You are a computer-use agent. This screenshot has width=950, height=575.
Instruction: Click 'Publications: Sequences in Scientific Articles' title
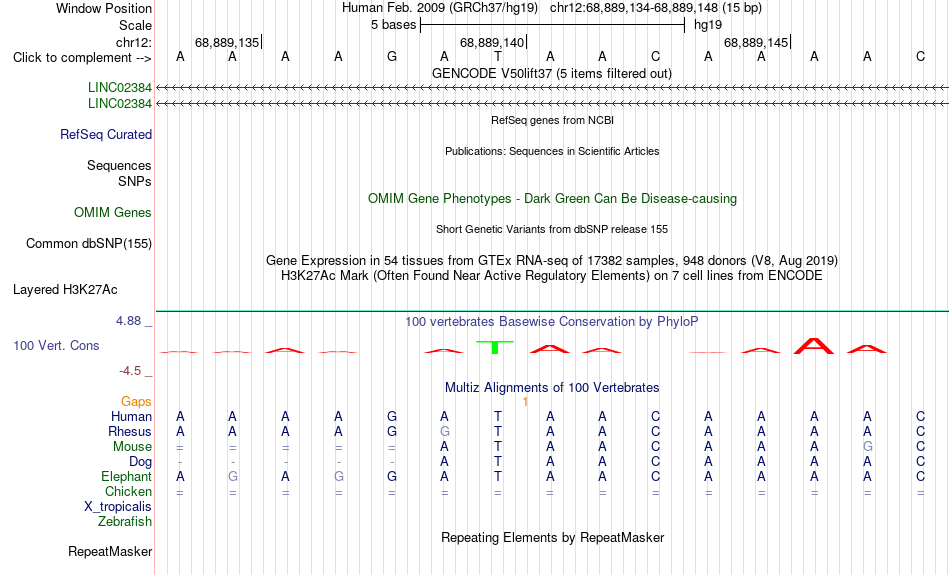552,151
